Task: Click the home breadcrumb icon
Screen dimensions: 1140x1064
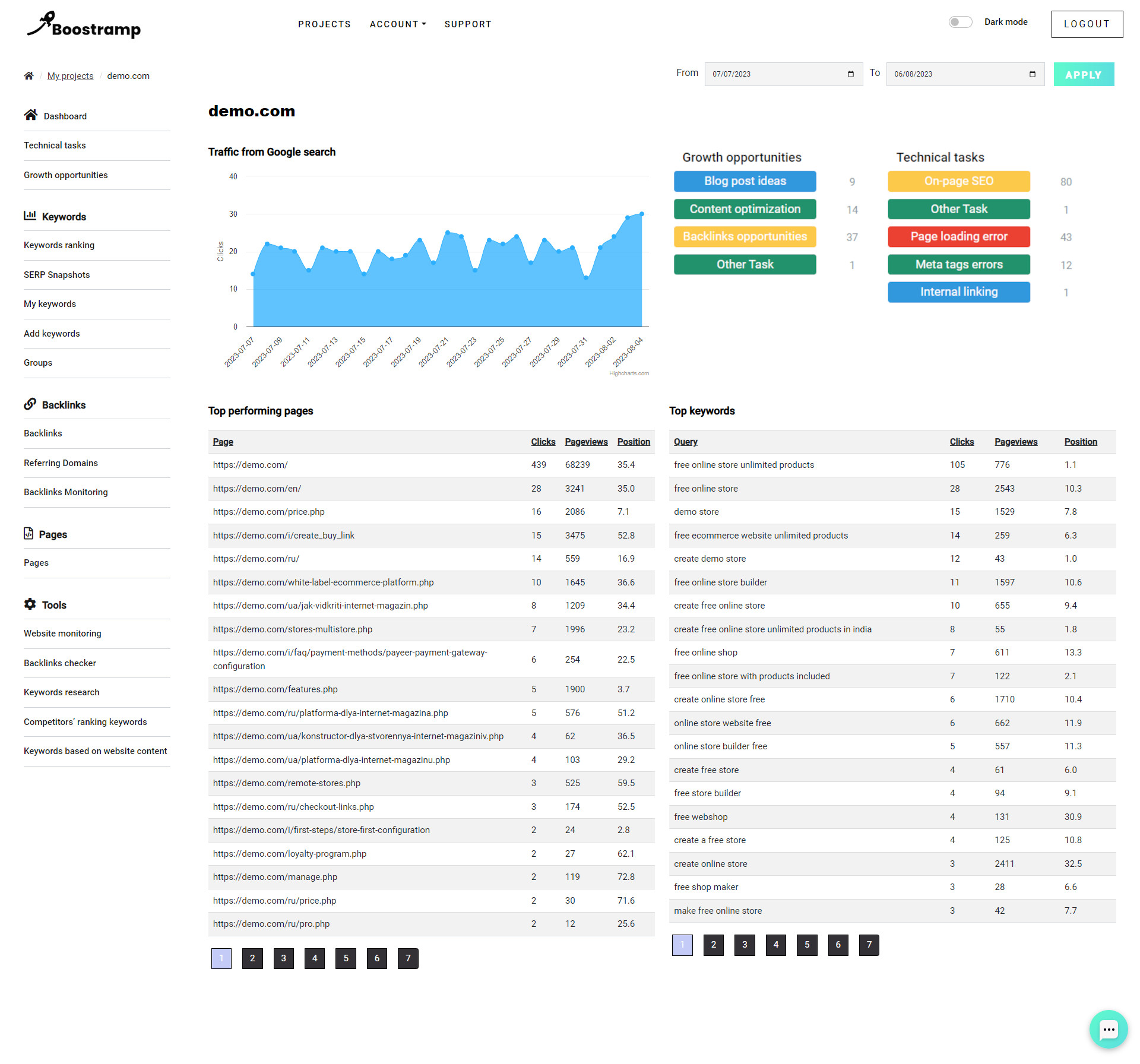Action: (28, 76)
